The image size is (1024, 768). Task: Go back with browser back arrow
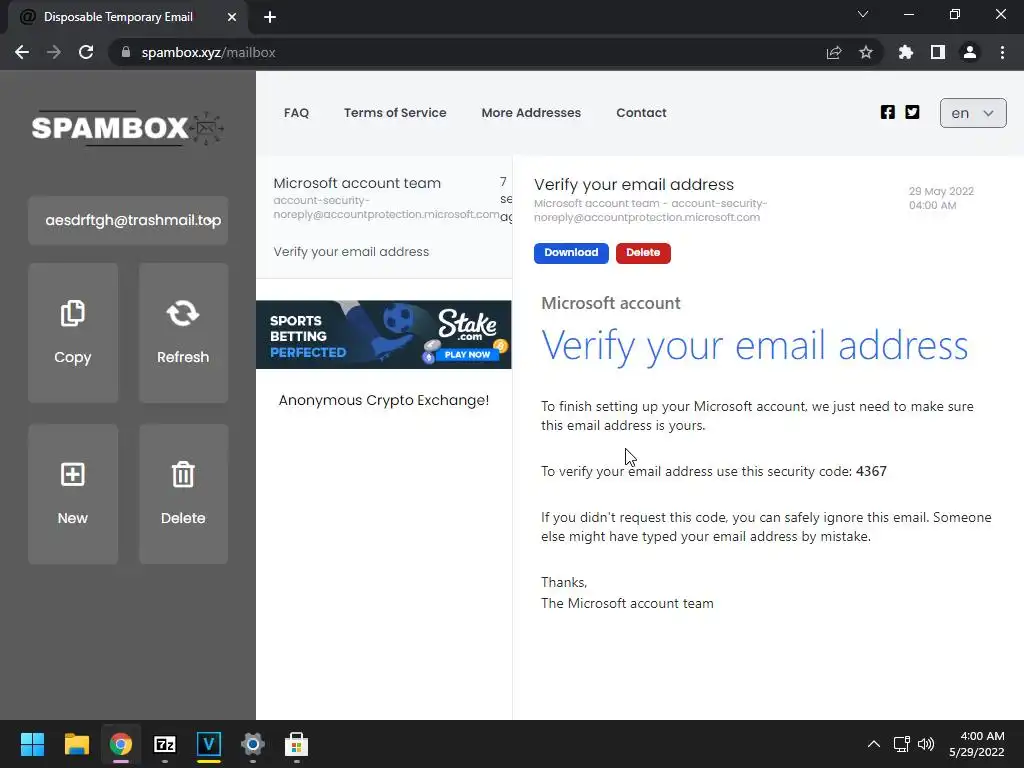(22, 52)
